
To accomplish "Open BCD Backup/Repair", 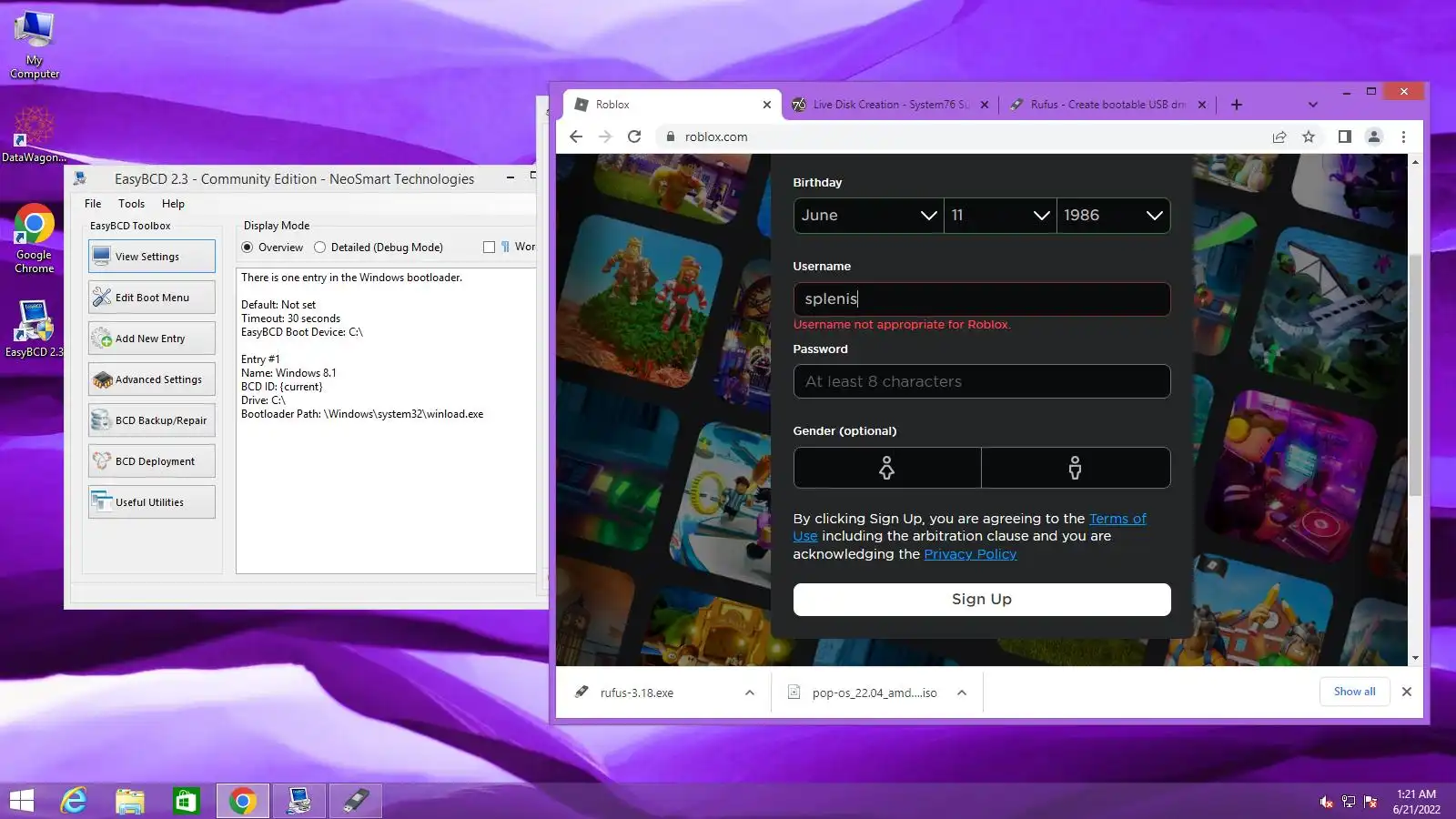I will (152, 420).
